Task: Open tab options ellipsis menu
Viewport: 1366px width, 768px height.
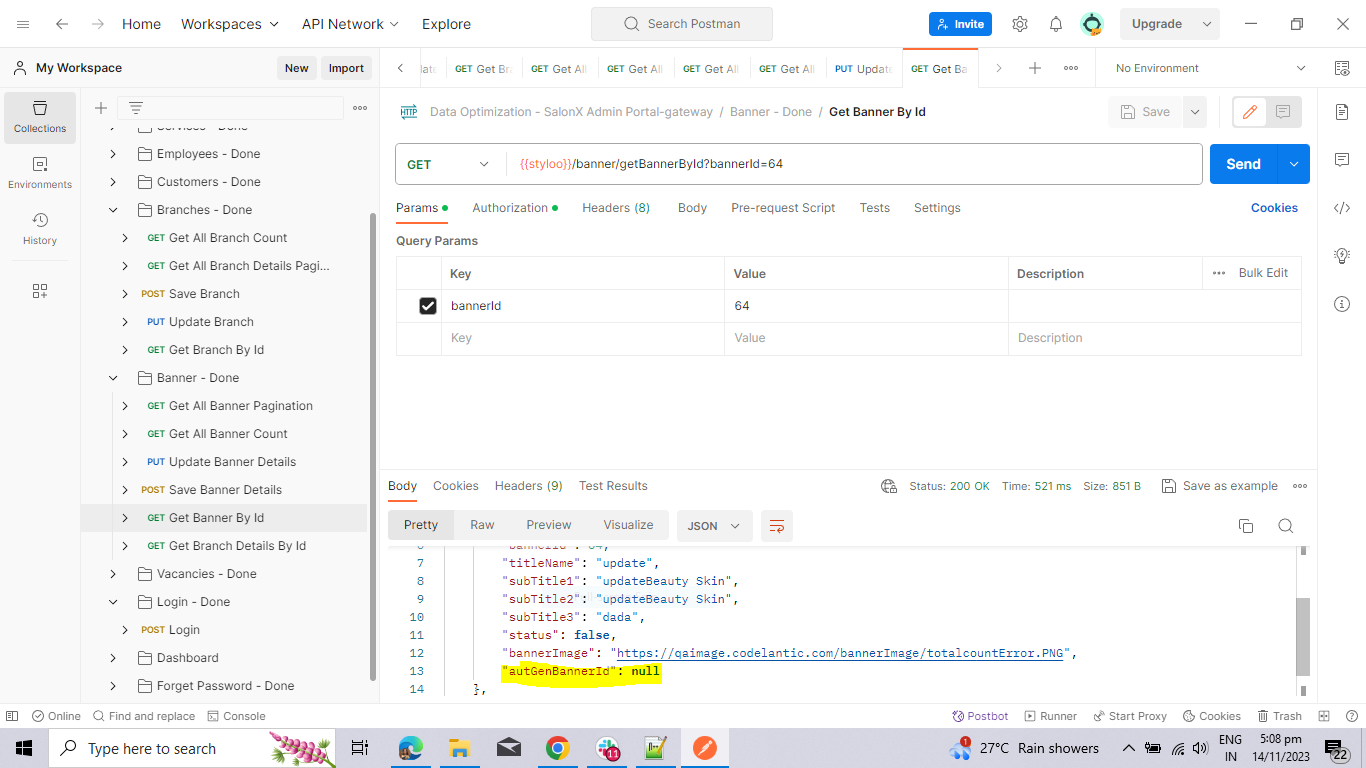Action: tap(1071, 68)
